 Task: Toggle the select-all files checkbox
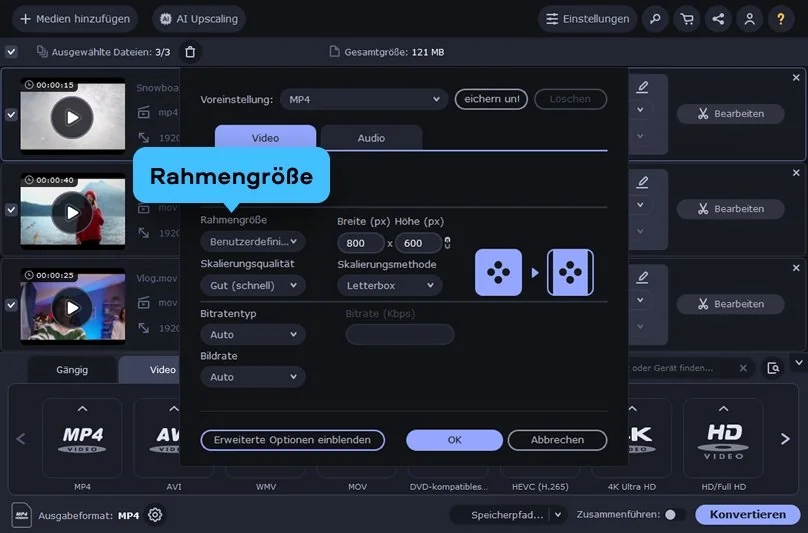click(x=11, y=52)
